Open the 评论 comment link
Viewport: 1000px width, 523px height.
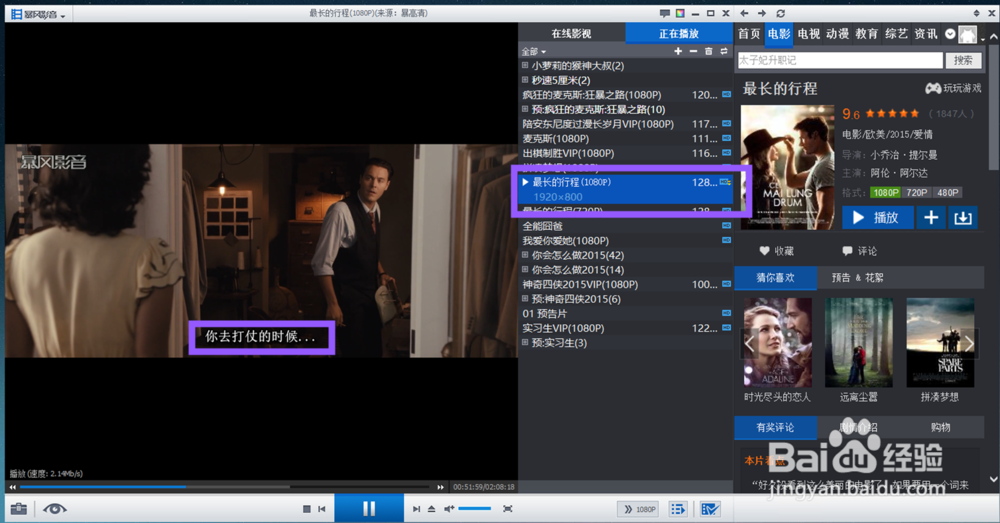(859, 251)
